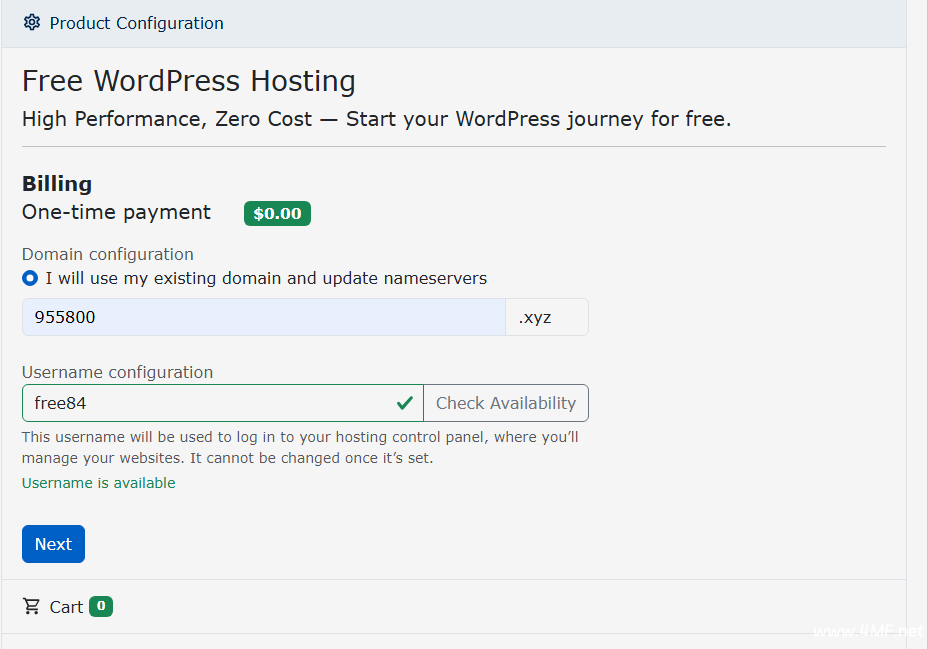
Task: Focus the domain name field containing 955800
Action: coord(263,317)
